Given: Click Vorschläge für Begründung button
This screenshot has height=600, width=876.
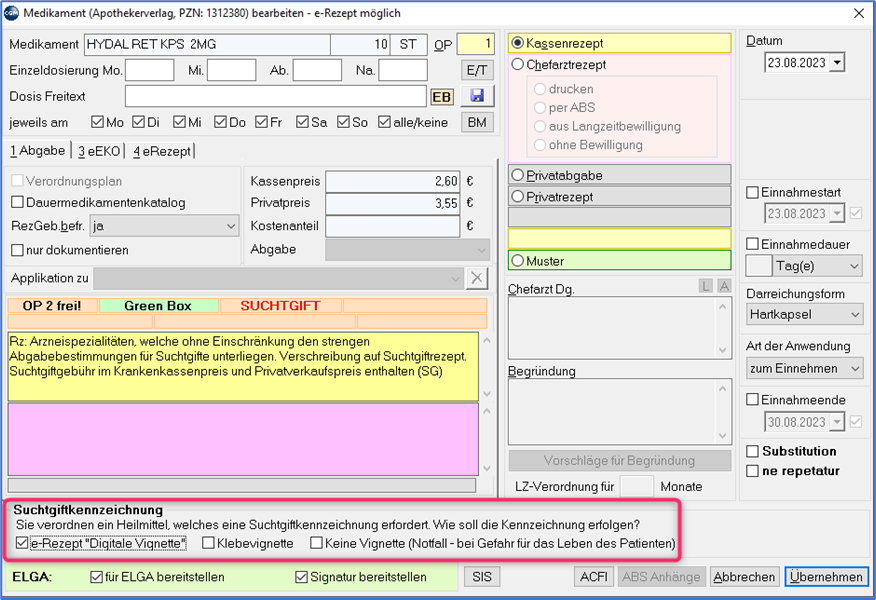Looking at the screenshot, I should 620,460.
